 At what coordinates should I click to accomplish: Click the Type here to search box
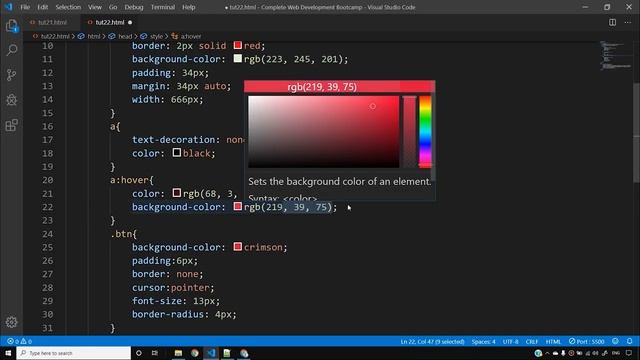point(73,353)
